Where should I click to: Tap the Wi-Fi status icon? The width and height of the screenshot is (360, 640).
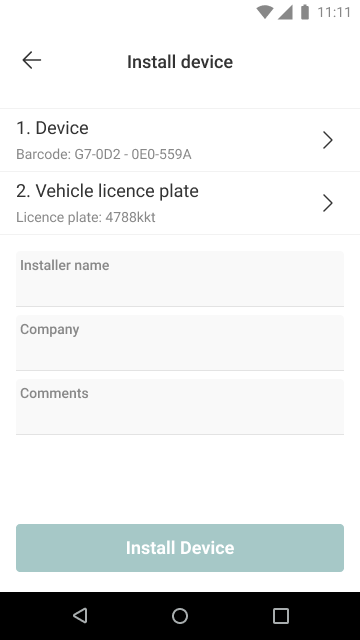pos(265,12)
